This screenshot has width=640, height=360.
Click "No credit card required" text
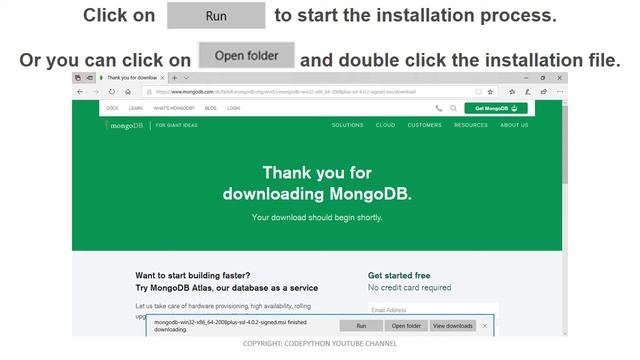click(x=409, y=288)
